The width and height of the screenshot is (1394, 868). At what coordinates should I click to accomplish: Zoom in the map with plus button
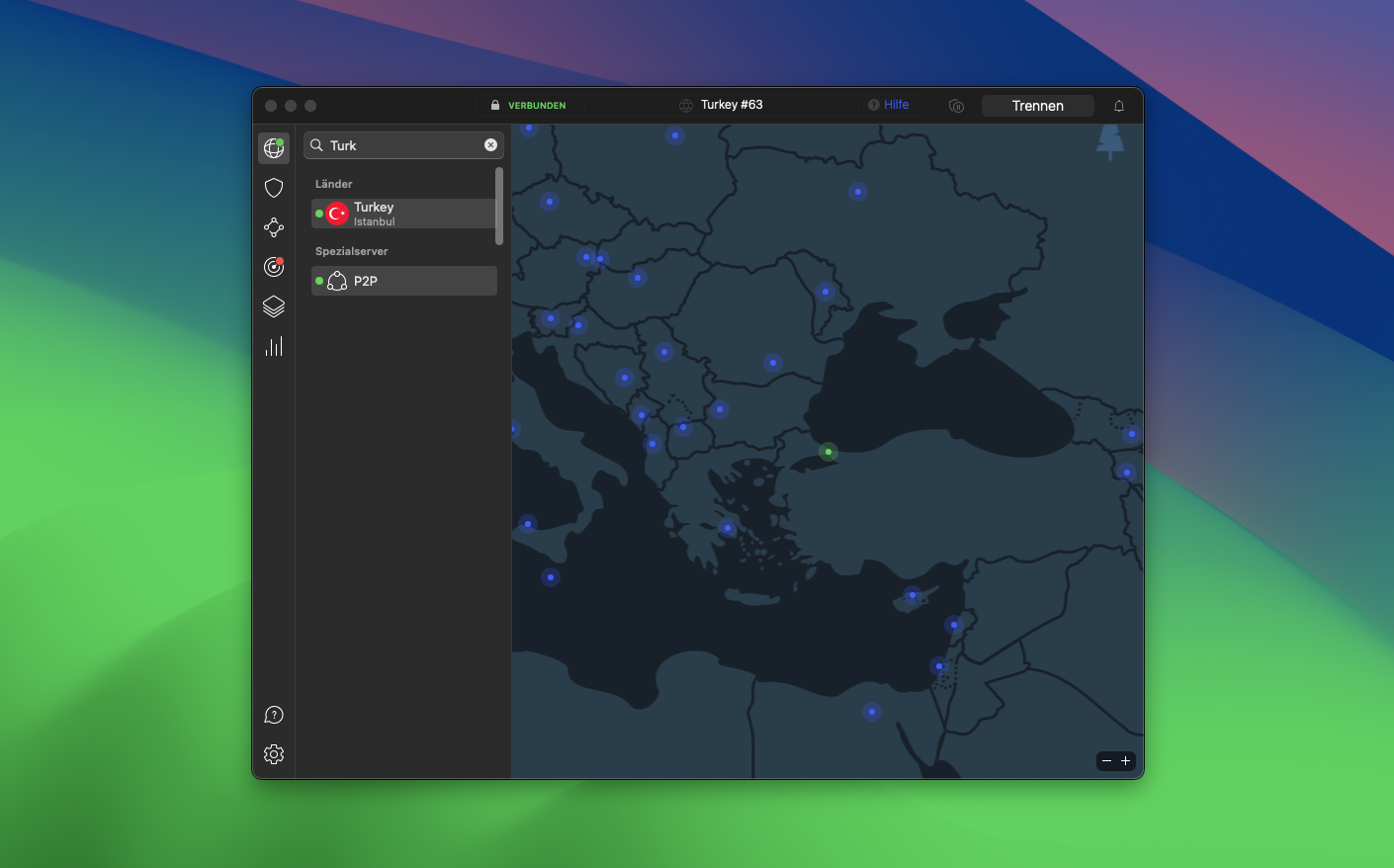tap(1125, 761)
